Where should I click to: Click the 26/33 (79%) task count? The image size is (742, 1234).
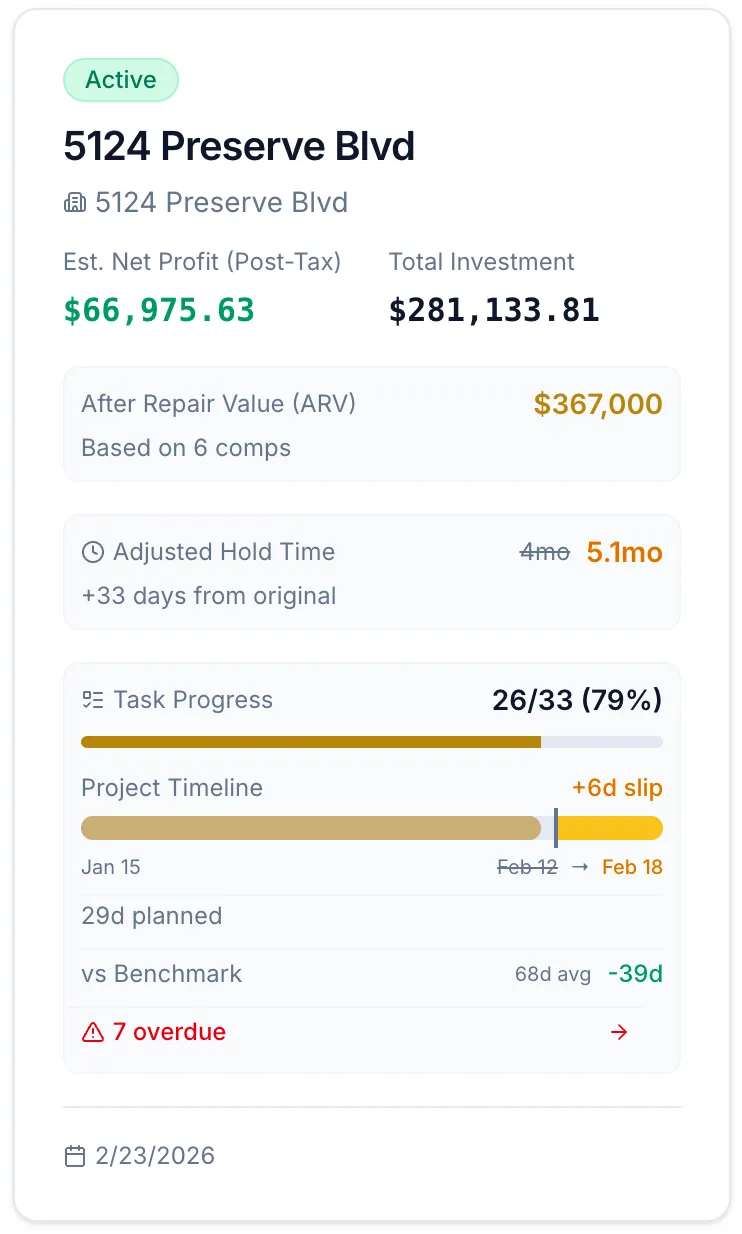pyautogui.click(x=577, y=700)
